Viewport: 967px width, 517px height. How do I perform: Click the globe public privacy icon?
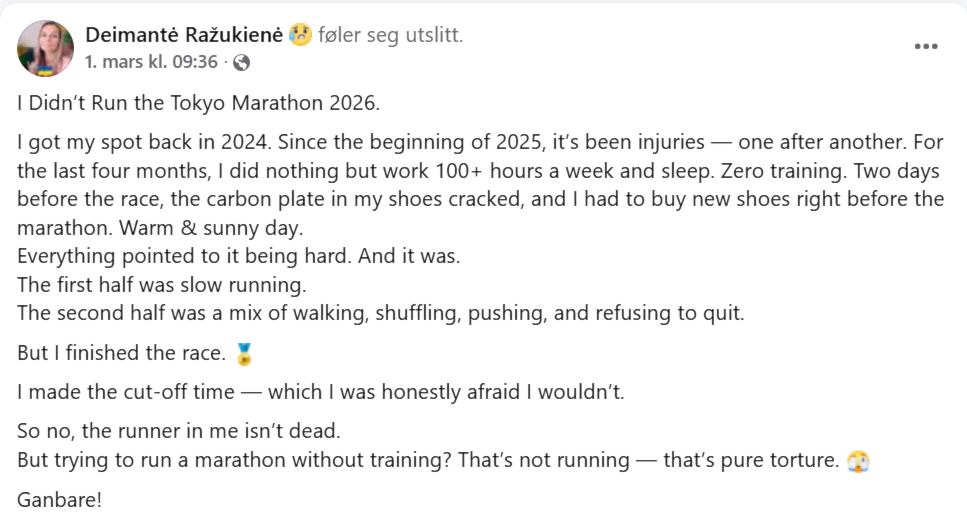tap(241, 62)
